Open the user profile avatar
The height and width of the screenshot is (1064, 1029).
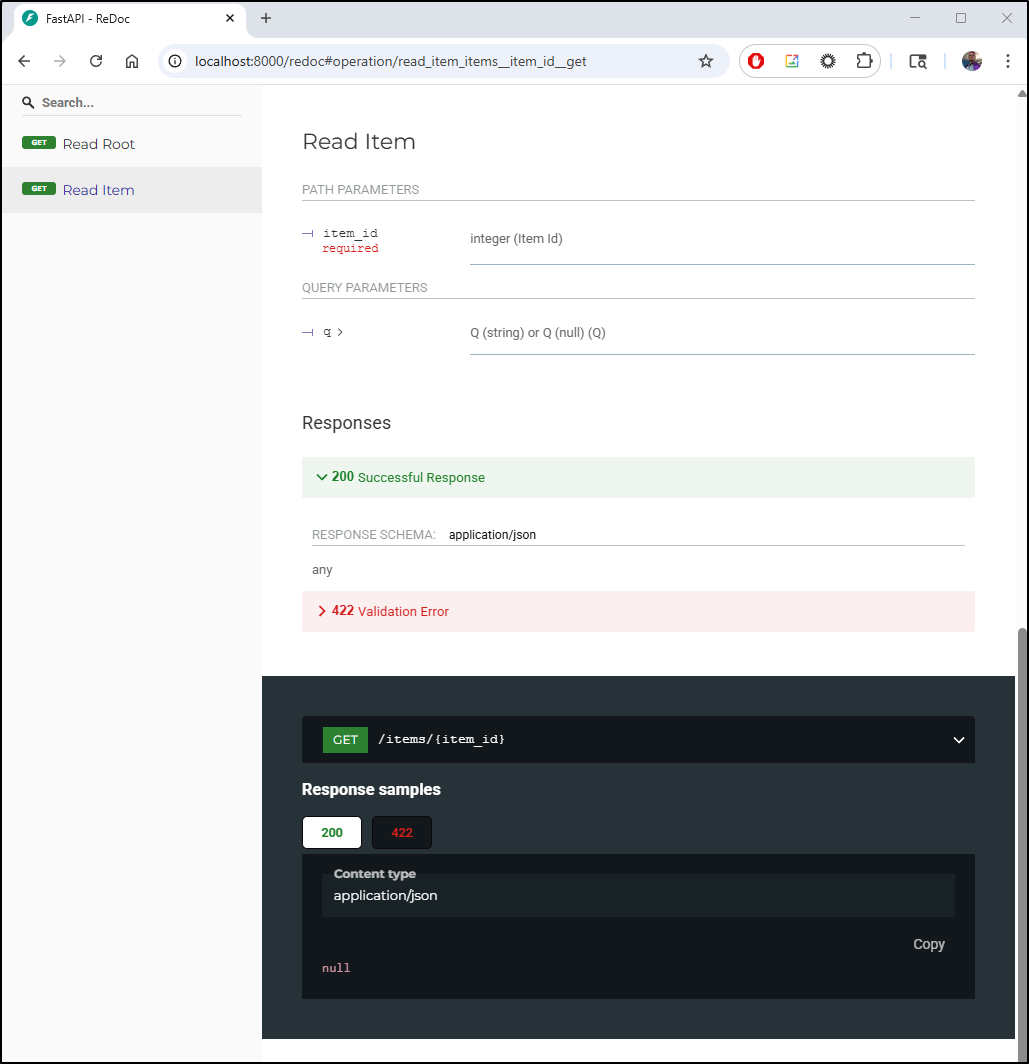[972, 61]
